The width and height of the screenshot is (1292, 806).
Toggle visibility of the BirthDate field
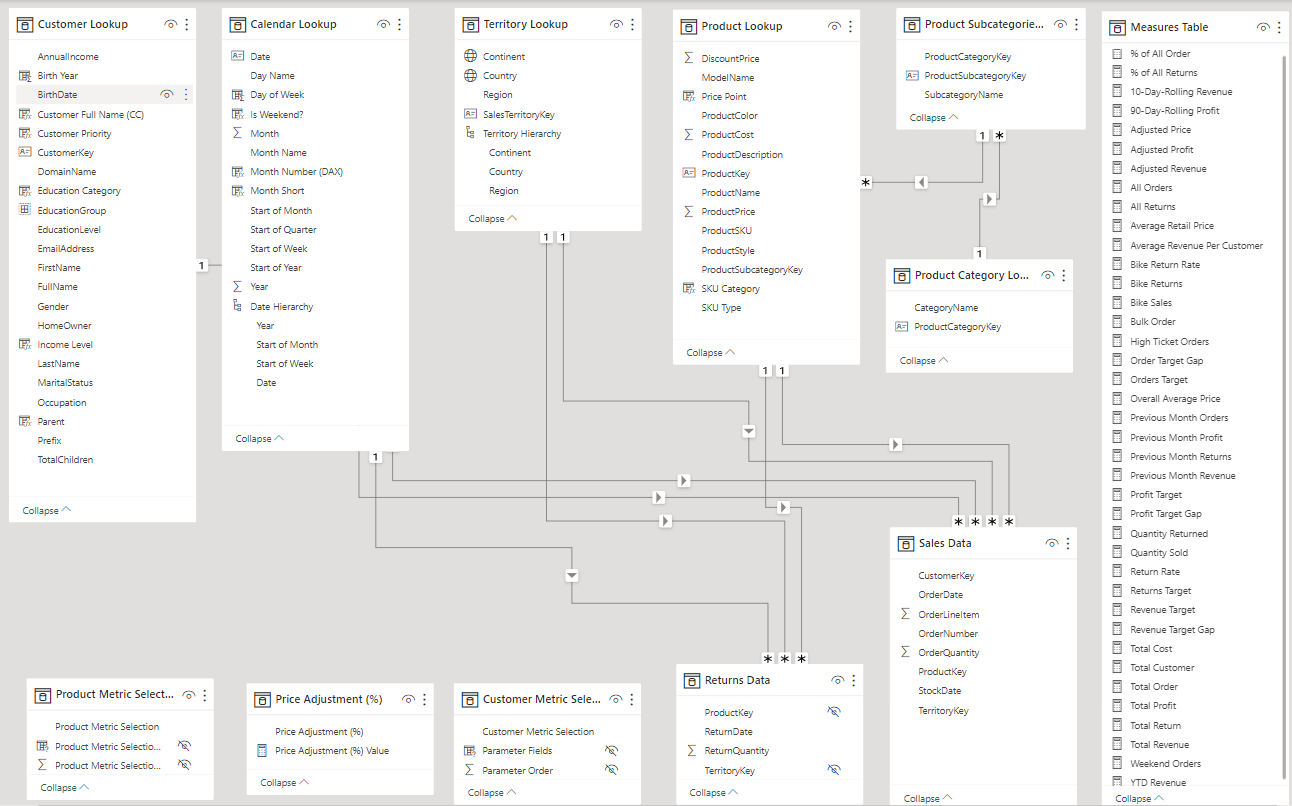[x=167, y=95]
